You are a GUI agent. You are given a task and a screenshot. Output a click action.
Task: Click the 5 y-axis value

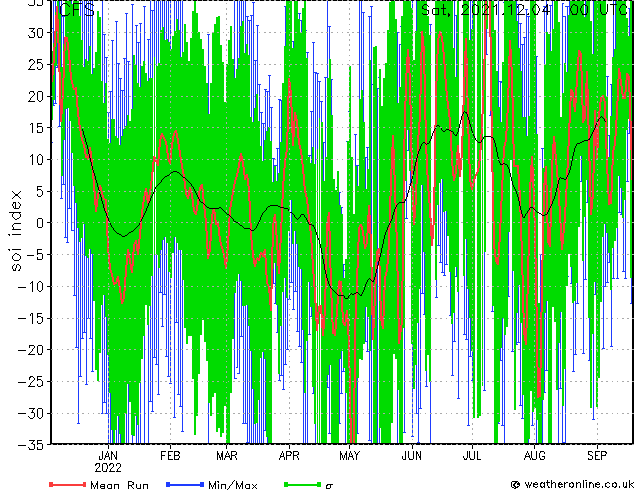click(39, 191)
